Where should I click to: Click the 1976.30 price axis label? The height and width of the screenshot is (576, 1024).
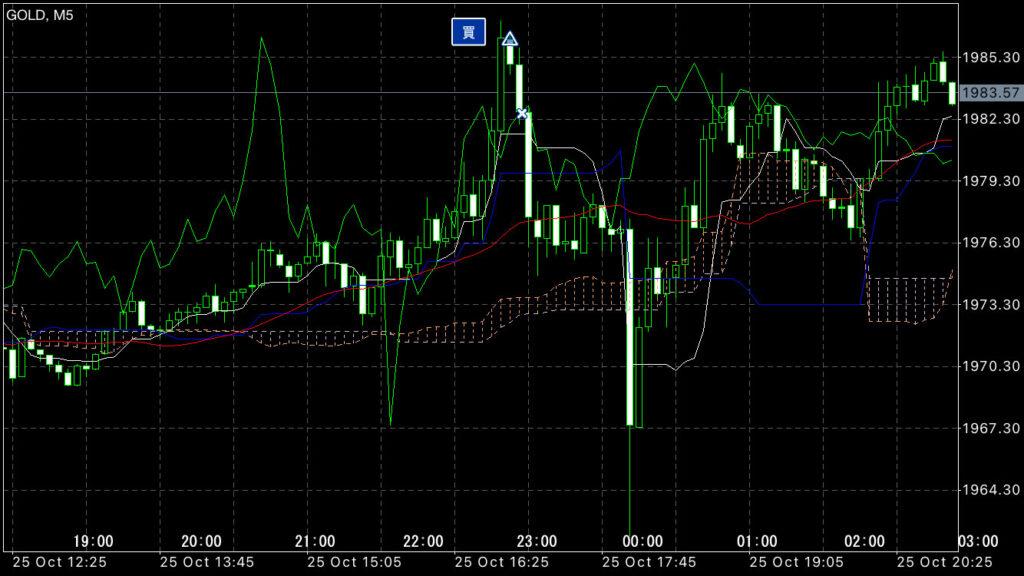pos(991,242)
